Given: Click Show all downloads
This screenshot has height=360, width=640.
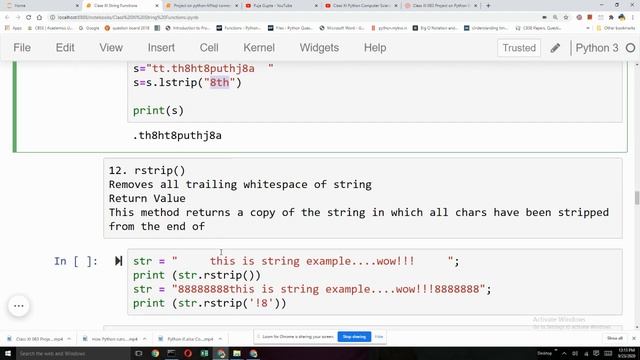Looking at the screenshot, I should pyautogui.click(x=615, y=338).
